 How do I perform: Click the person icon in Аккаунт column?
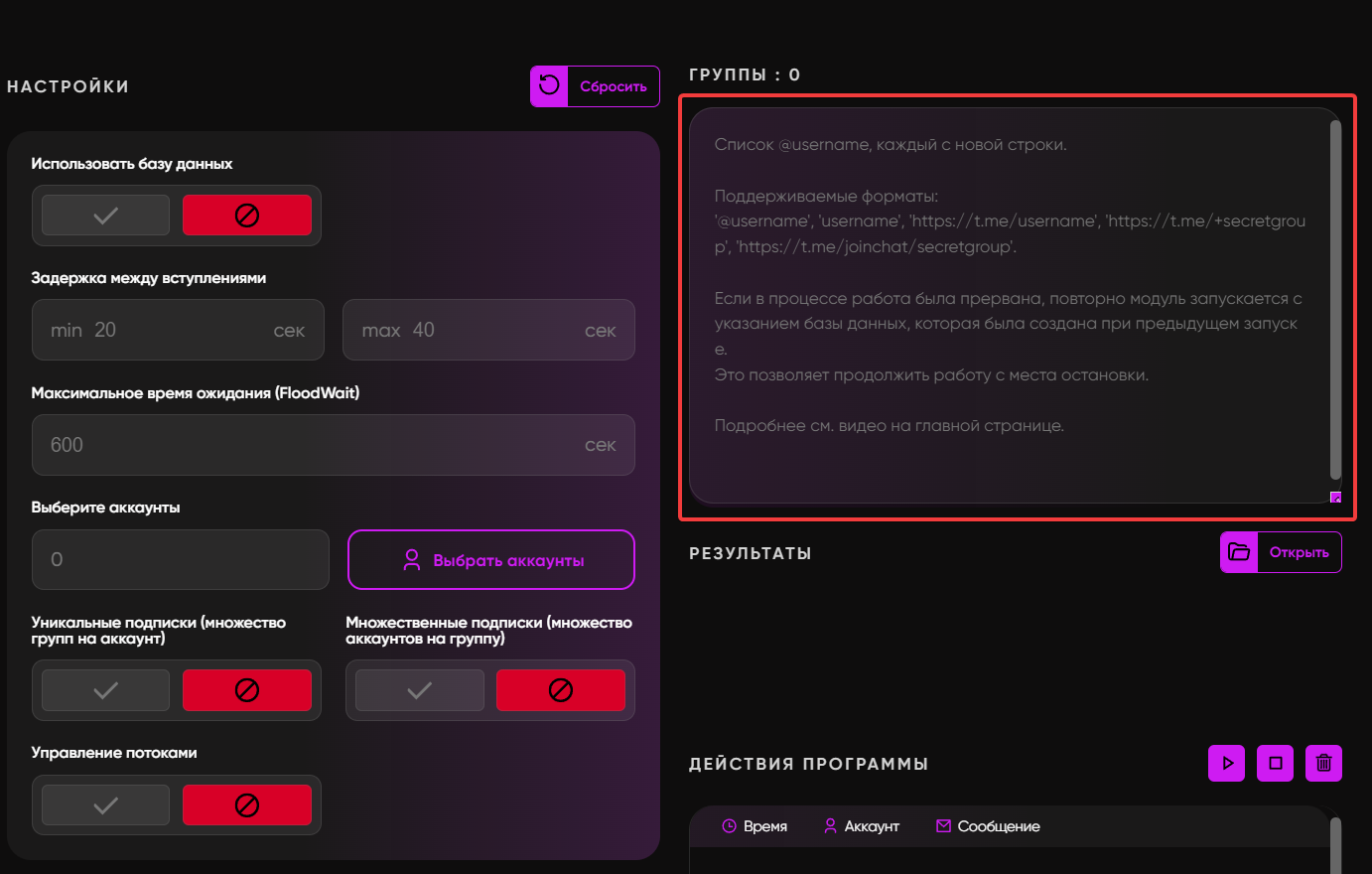click(x=830, y=826)
